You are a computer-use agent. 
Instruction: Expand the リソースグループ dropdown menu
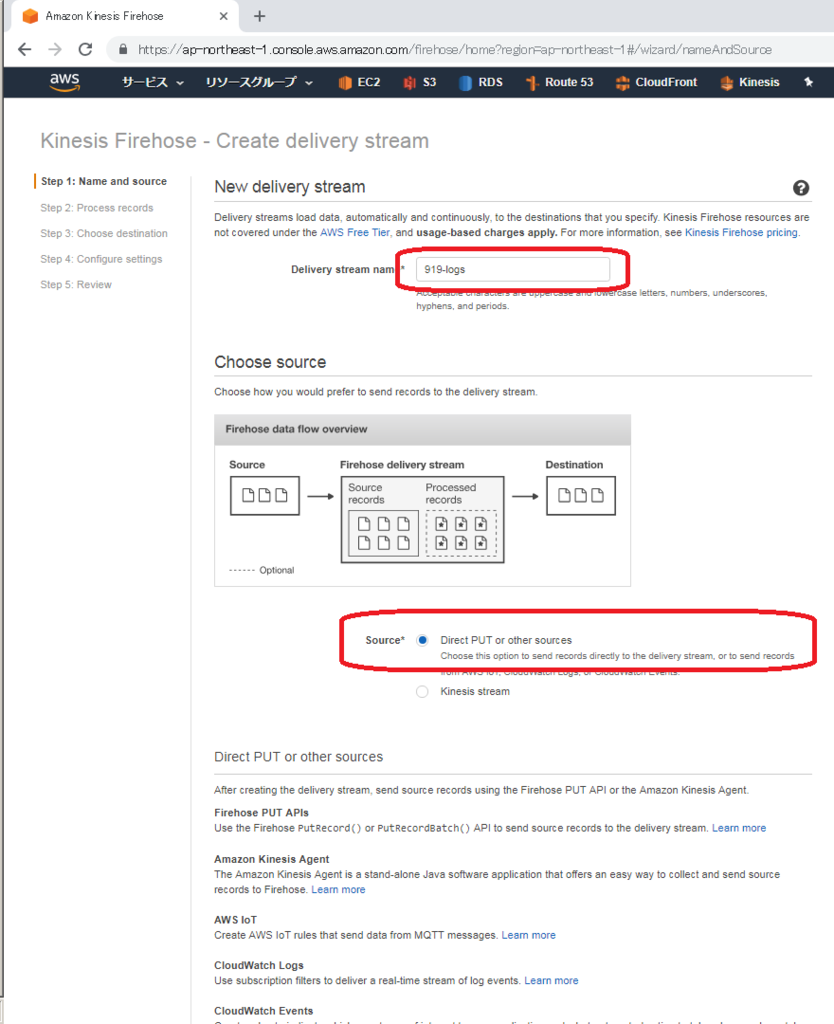pyautogui.click(x=259, y=82)
